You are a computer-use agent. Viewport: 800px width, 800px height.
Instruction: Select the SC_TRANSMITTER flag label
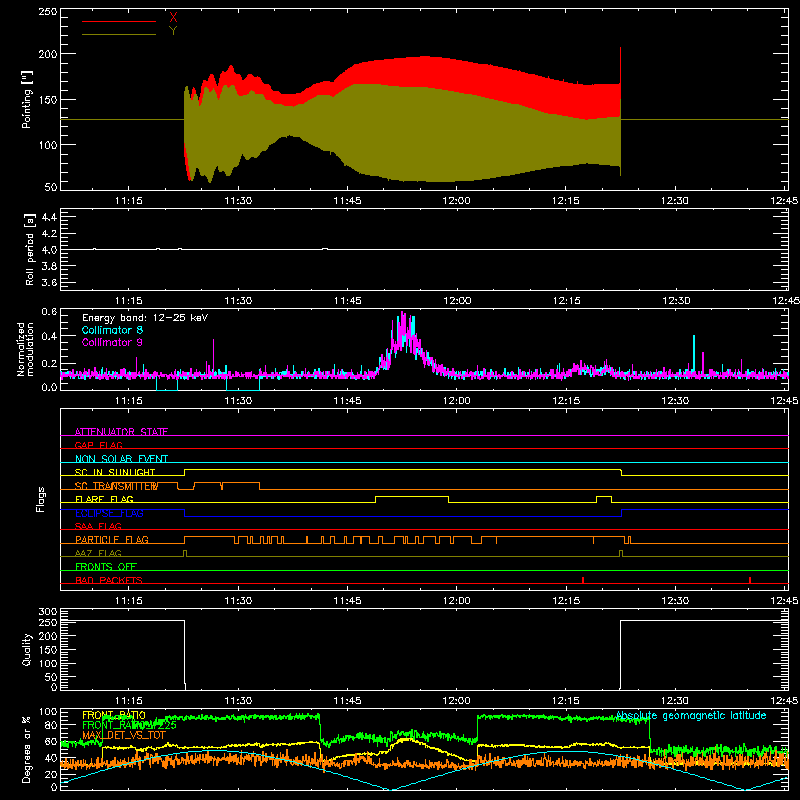pos(116,486)
